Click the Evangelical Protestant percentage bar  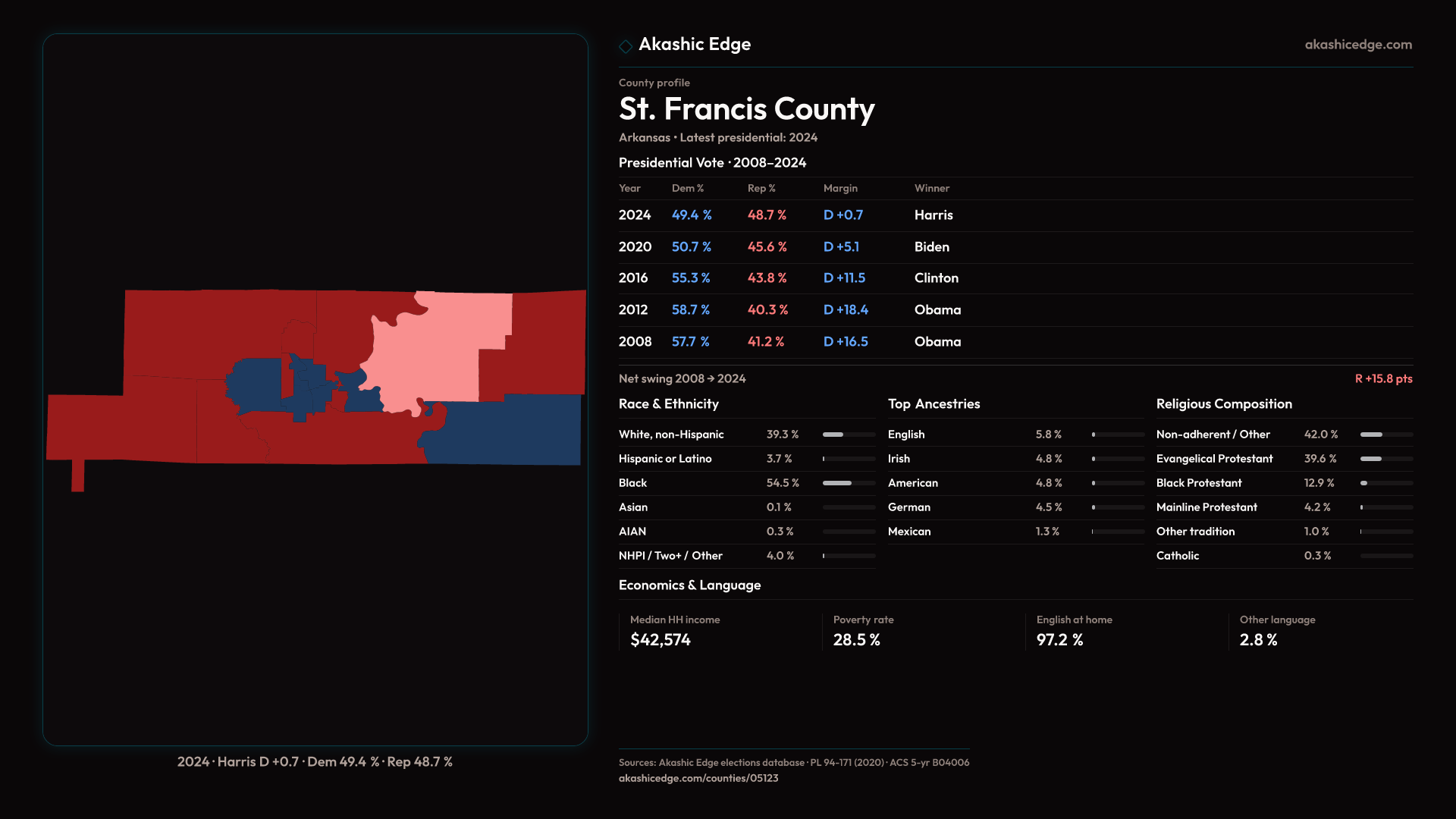tap(1386, 459)
